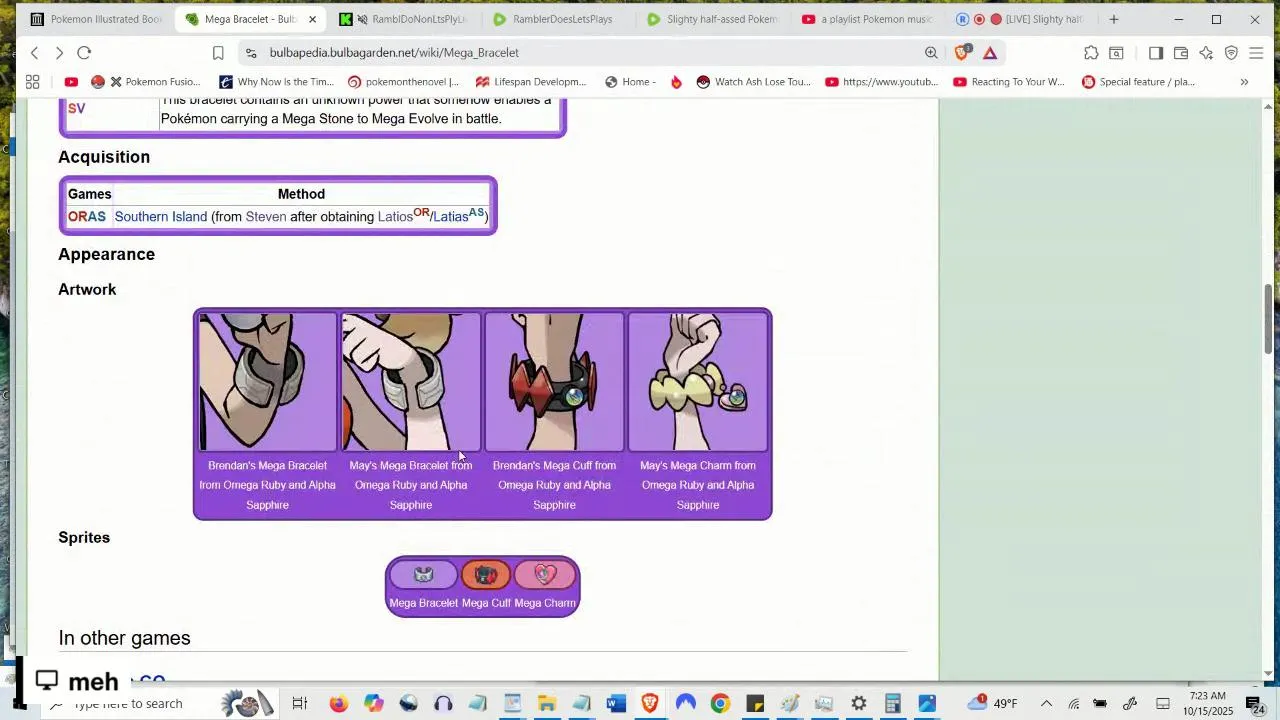Open Special feature bookmark

pyautogui.click(x=1138, y=82)
